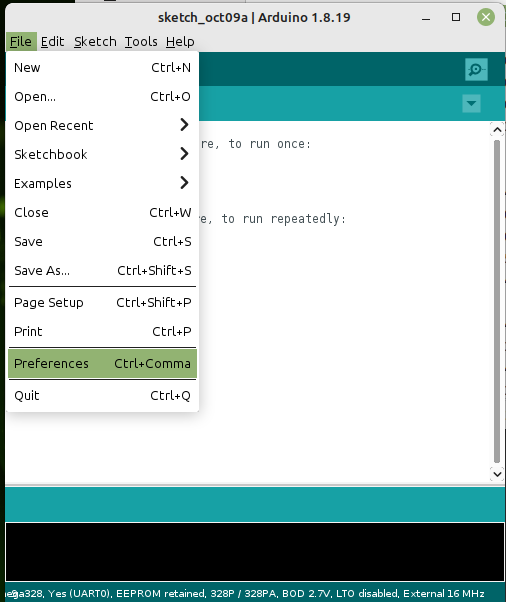506x602 pixels.
Task: Select the Print menu item
Action: tap(103, 331)
